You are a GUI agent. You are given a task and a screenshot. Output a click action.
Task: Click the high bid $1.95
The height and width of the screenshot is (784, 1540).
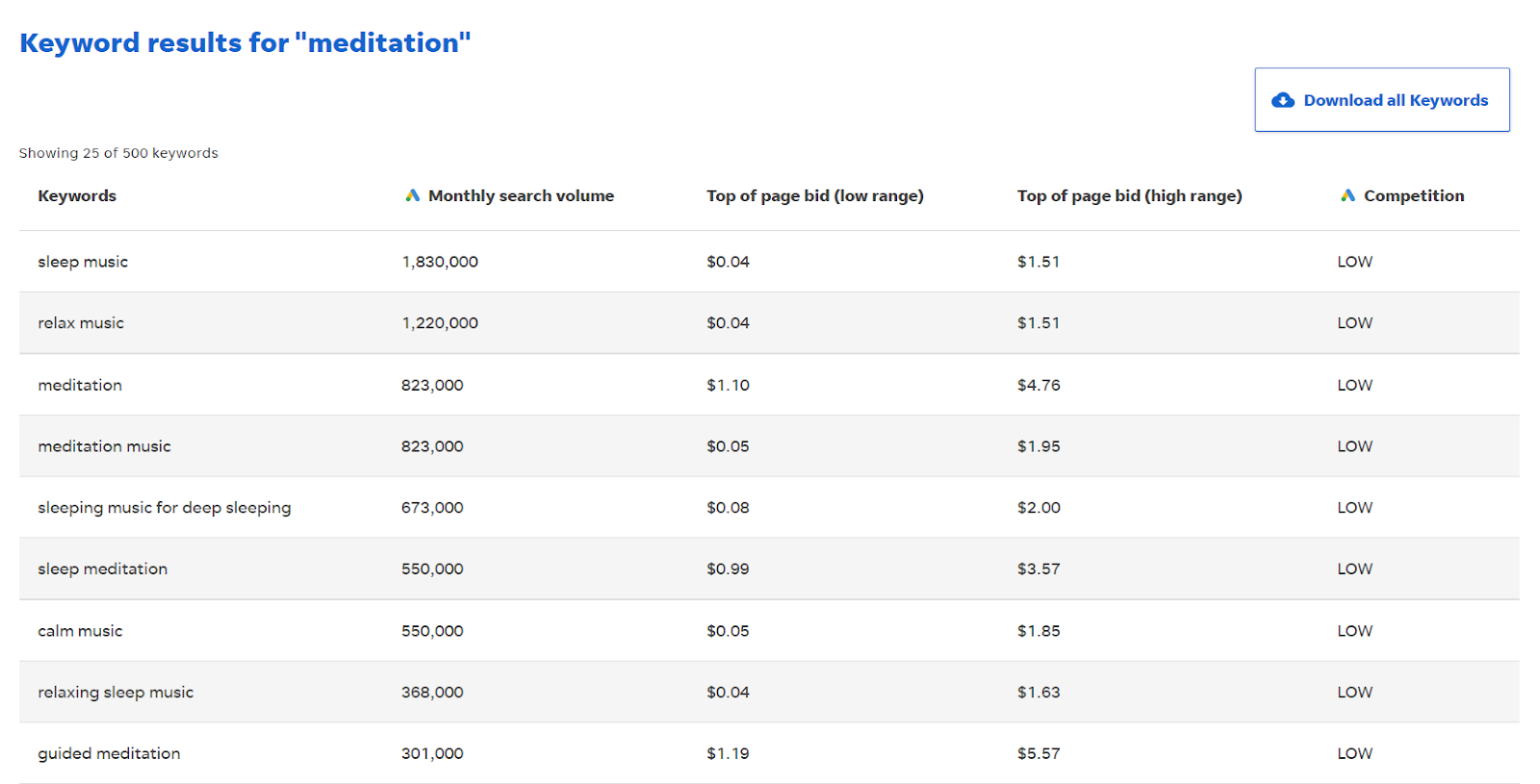[x=1039, y=446]
